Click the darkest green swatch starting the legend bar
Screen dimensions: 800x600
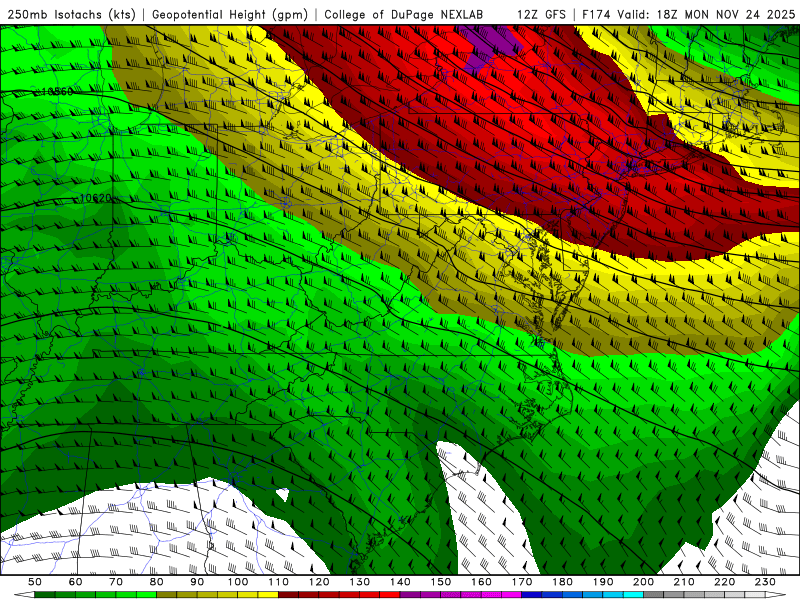45,595
